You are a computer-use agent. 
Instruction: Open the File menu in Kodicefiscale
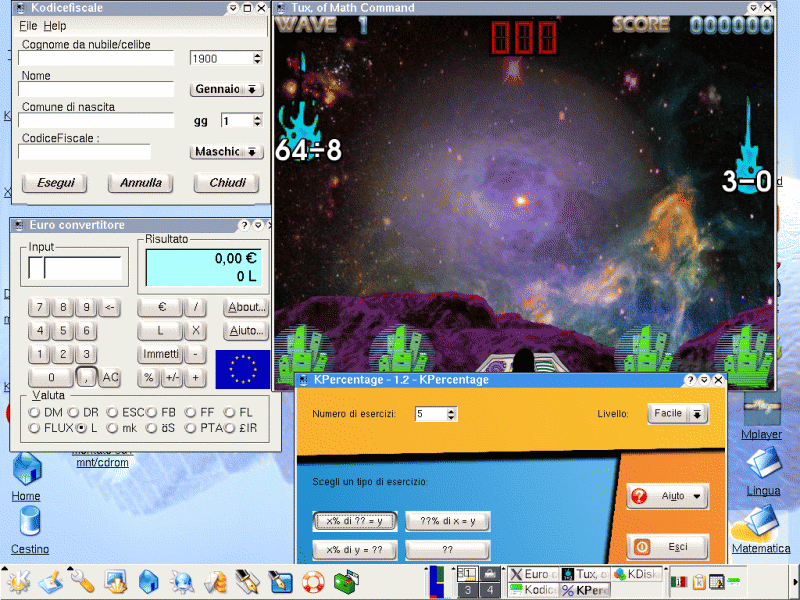(x=28, y=26)
